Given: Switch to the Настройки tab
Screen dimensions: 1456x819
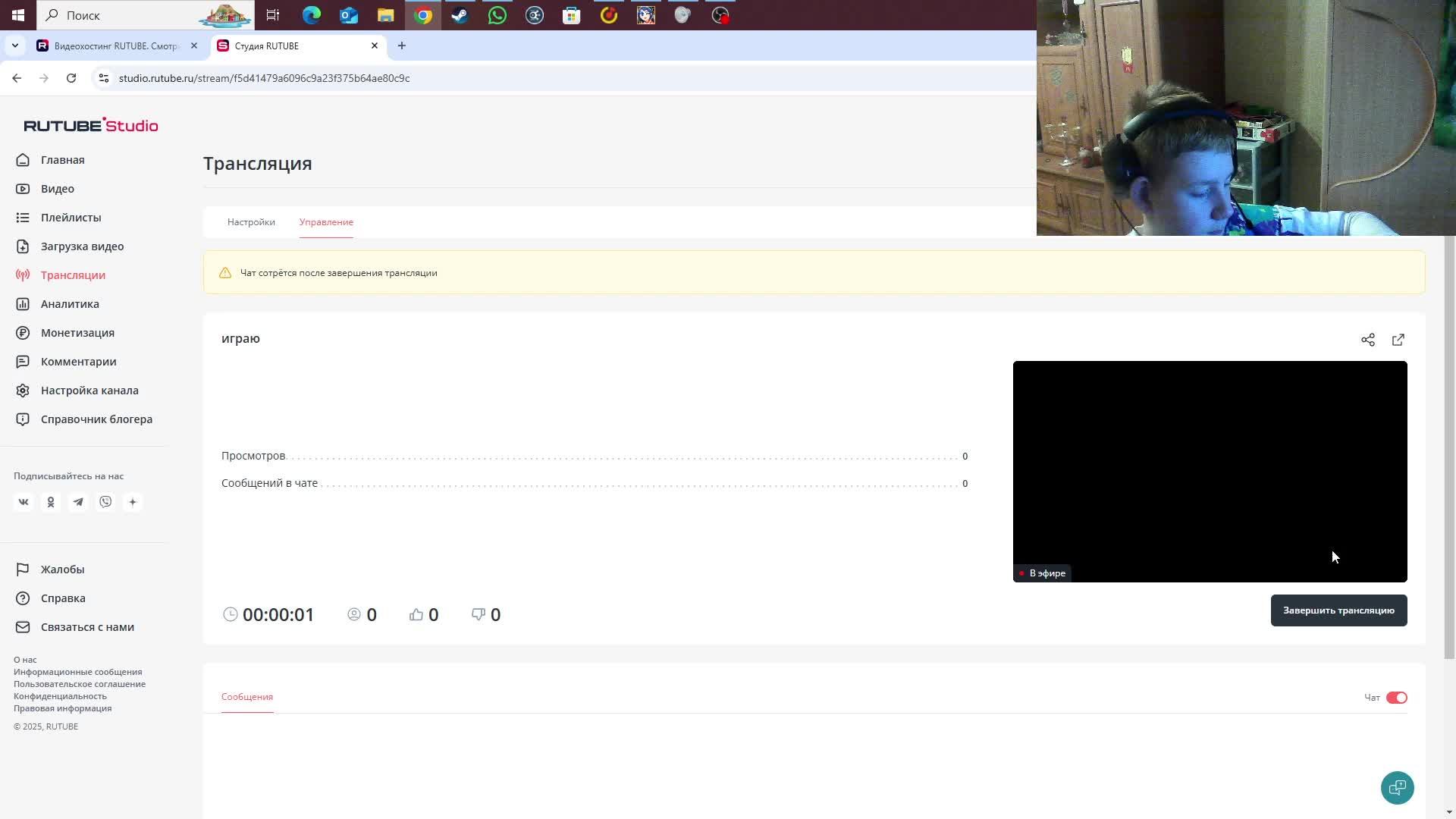Looking at the screenshot, I should click(x=251, y=222).
